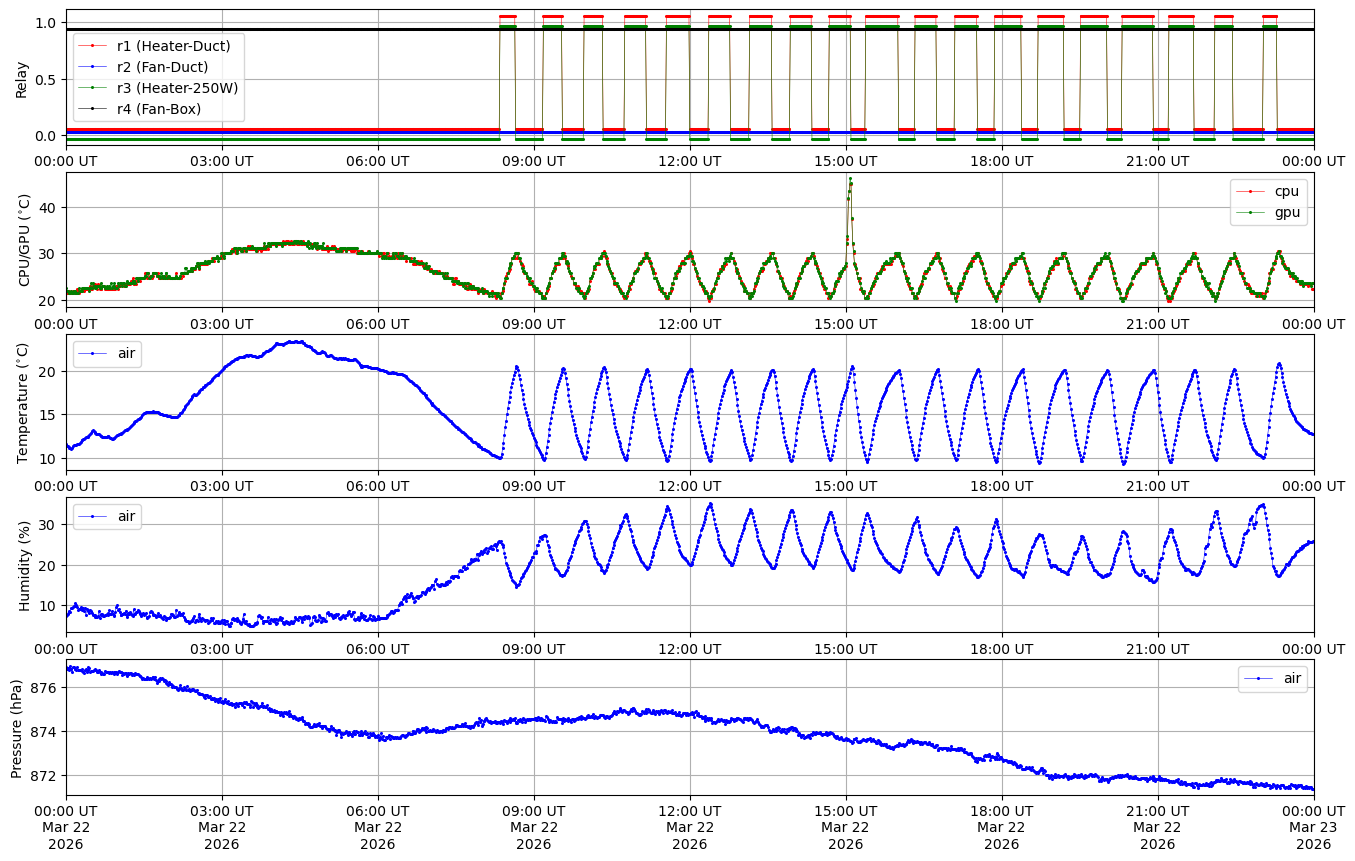
Task: Click the r3 (Heater-250W) legend label
Action: [177, 88]
